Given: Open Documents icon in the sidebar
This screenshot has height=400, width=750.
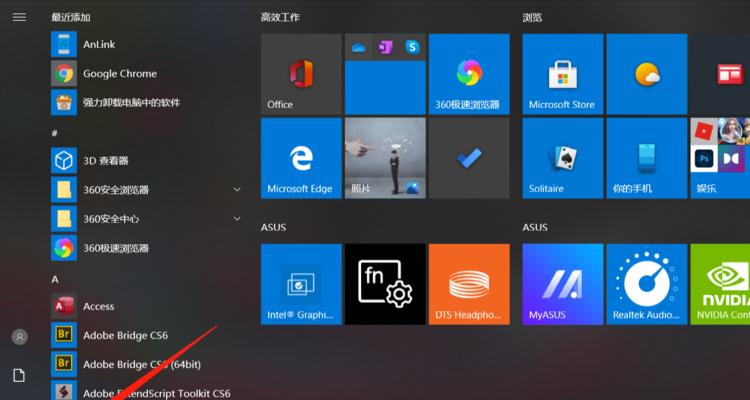Looking at the screenshot, I should [19, 376].
